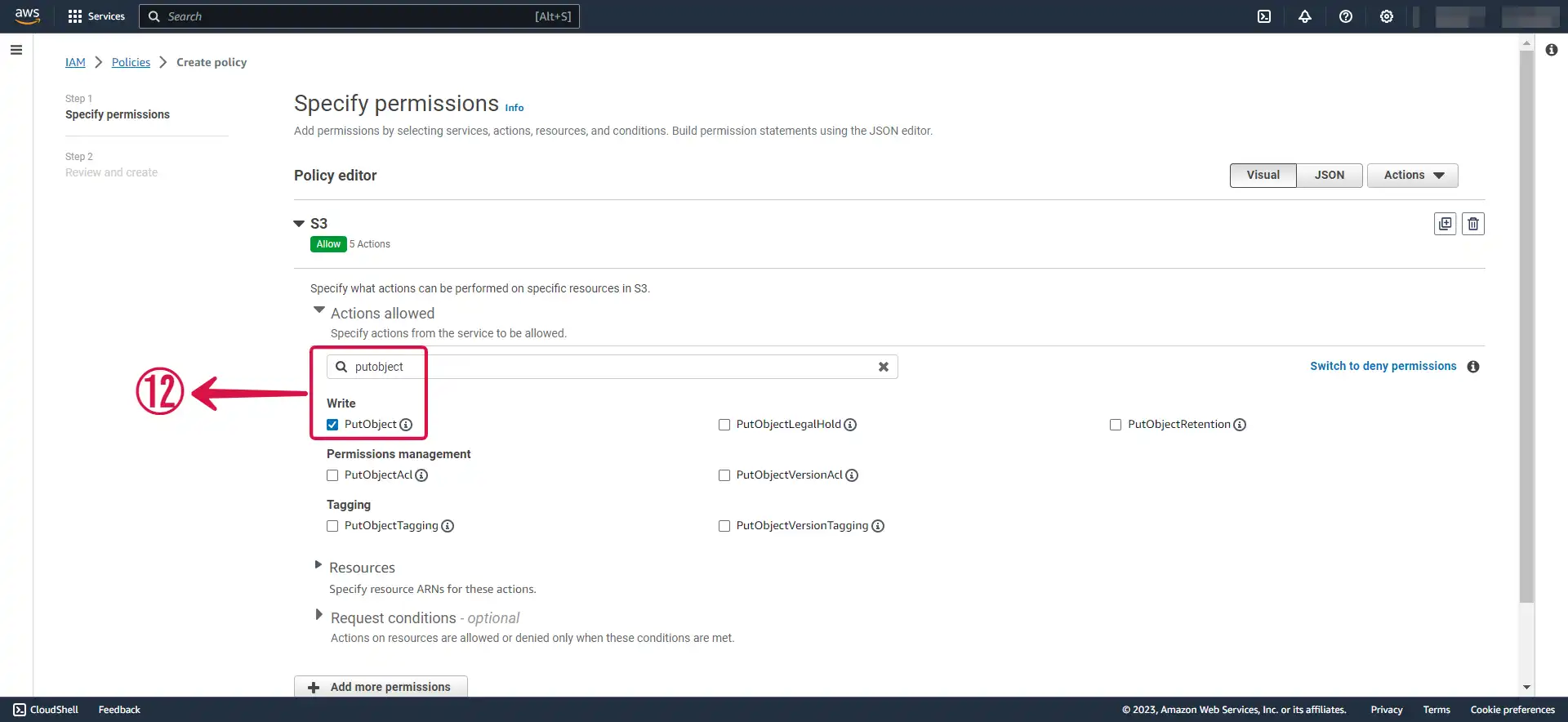Open the settings gear in top bar

click(x=1387, y=16)
